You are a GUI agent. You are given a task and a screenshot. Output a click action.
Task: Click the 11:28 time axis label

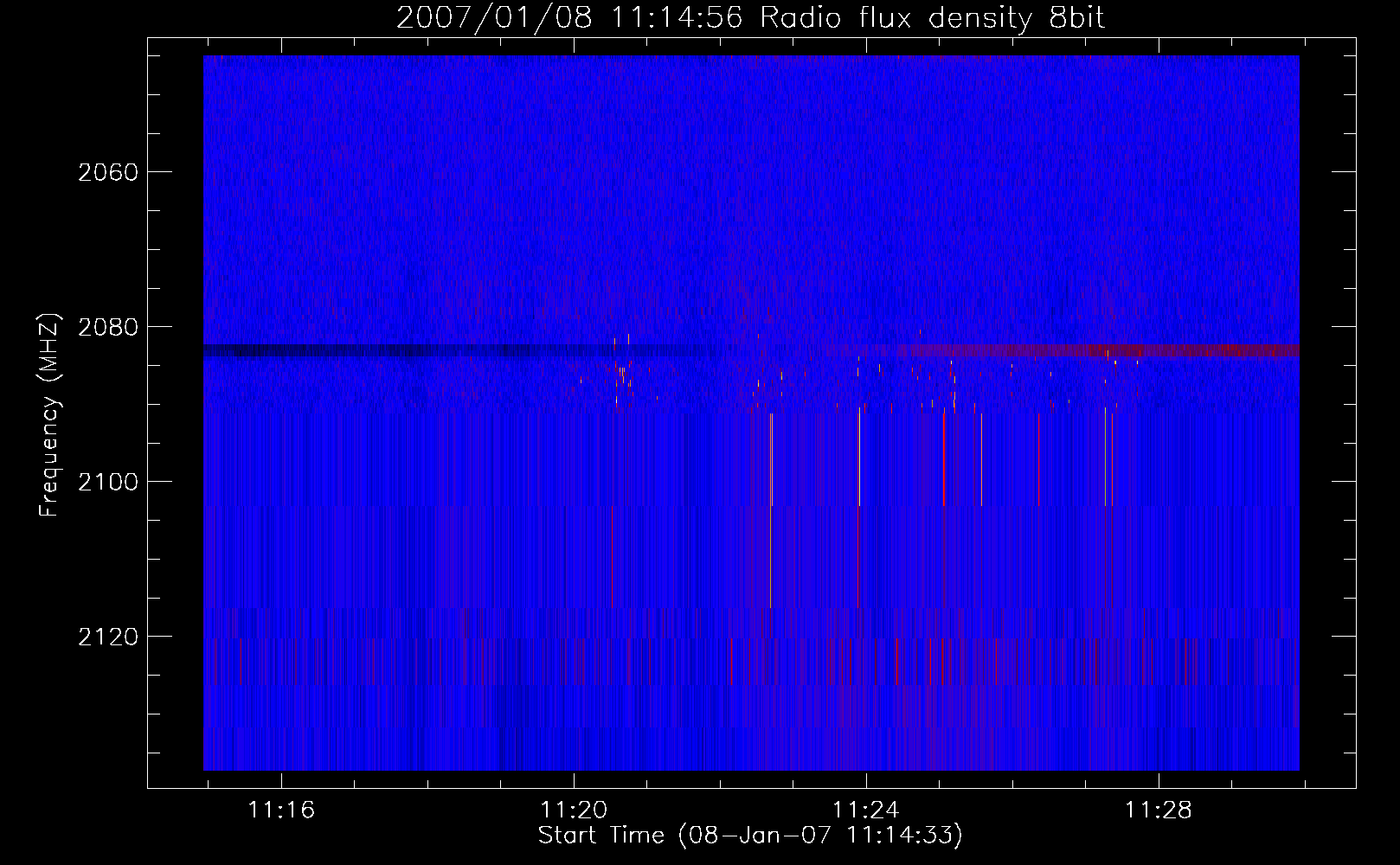[1158, 810]
